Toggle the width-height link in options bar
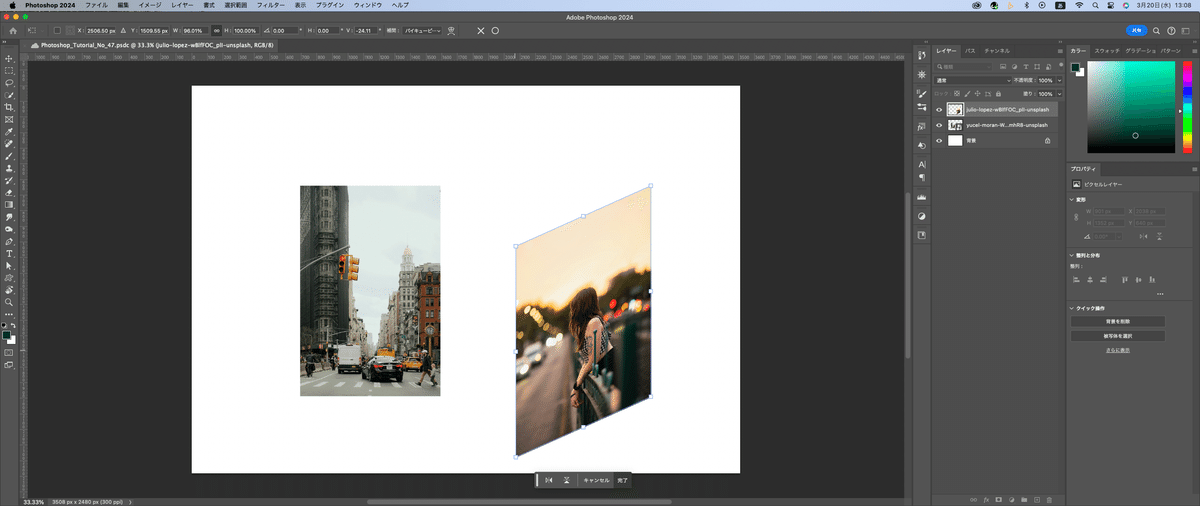The image size is (1200, 506). [x=217, y=30]
